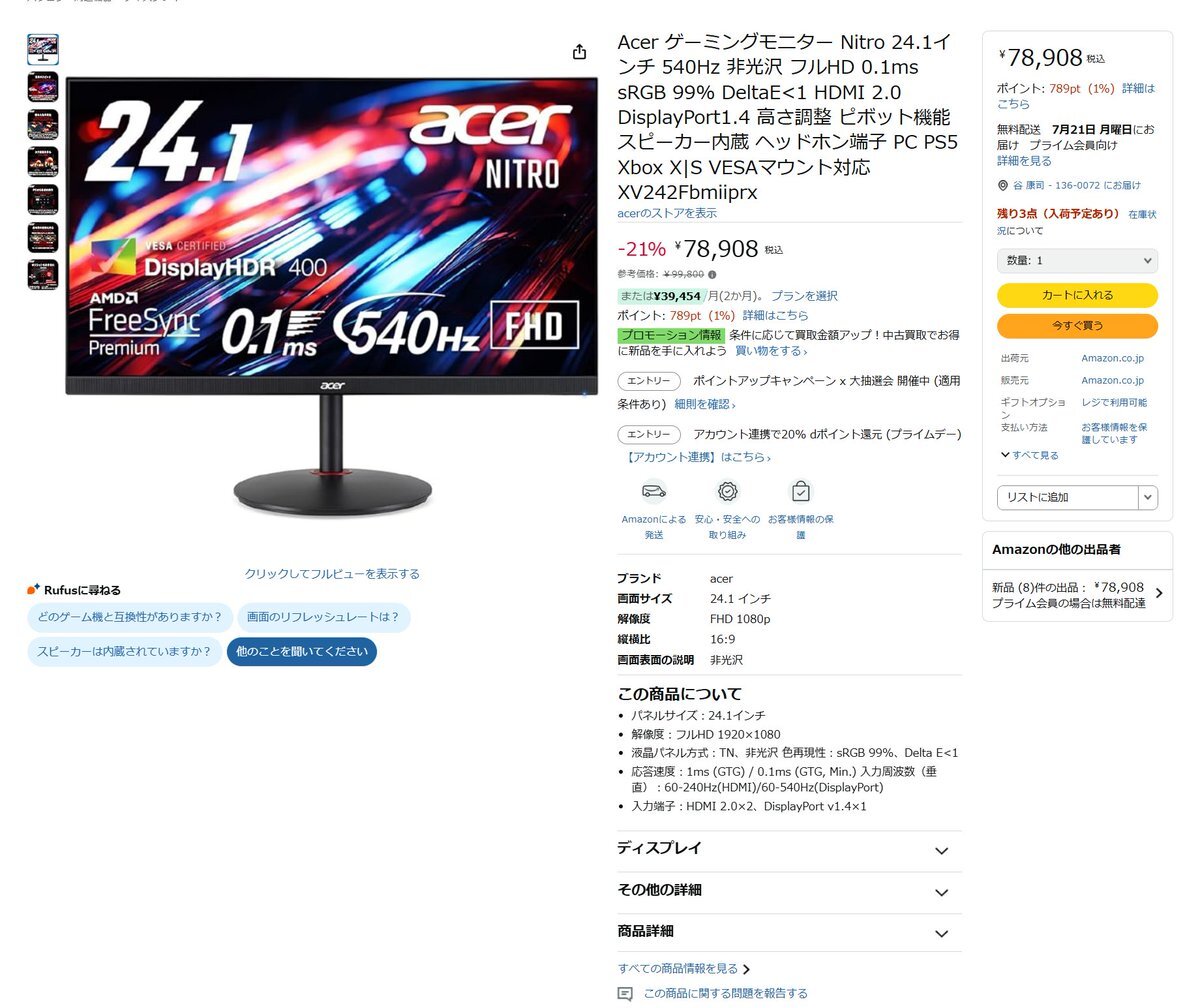Select the first product thumbnail
The image size is (1200, 1008).
pos(43,49)
